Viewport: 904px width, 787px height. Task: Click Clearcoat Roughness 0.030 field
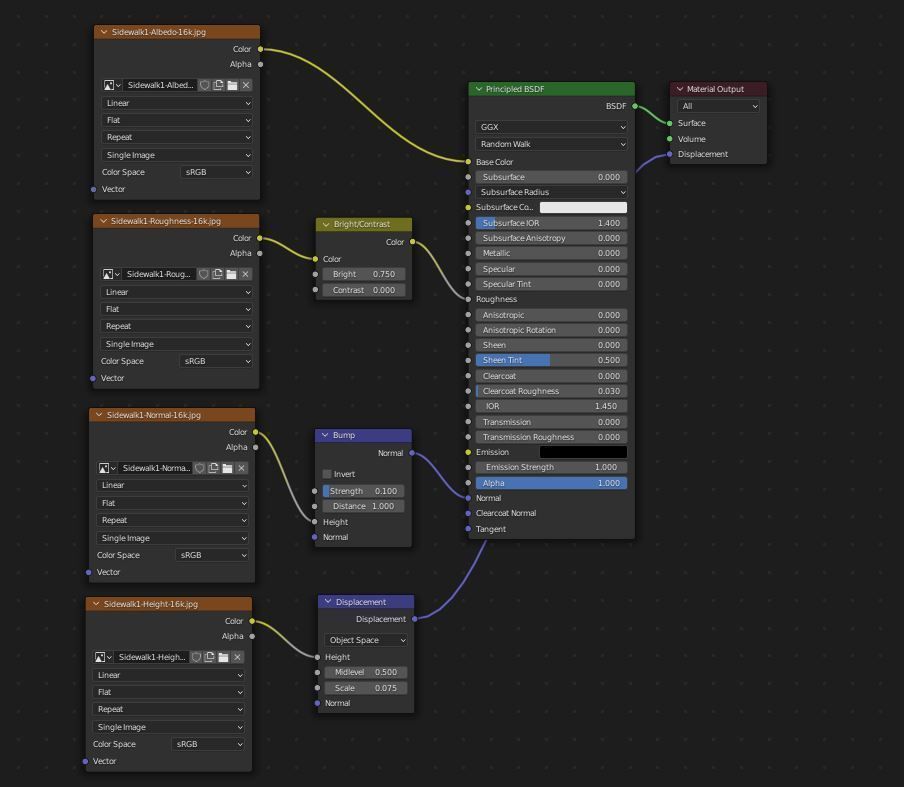(x=551, y=391)
